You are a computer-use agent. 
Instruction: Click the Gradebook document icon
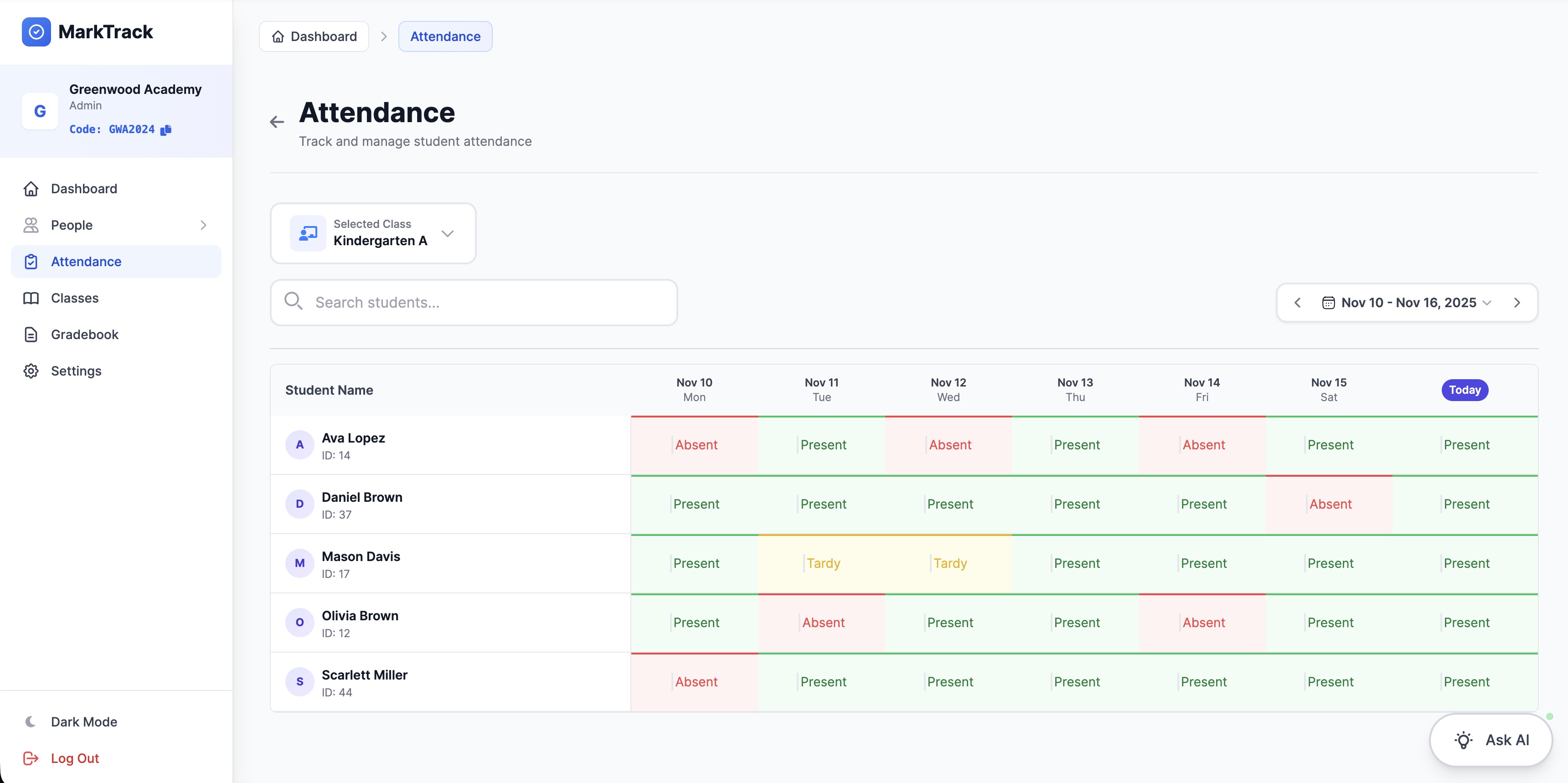(31, 335)
